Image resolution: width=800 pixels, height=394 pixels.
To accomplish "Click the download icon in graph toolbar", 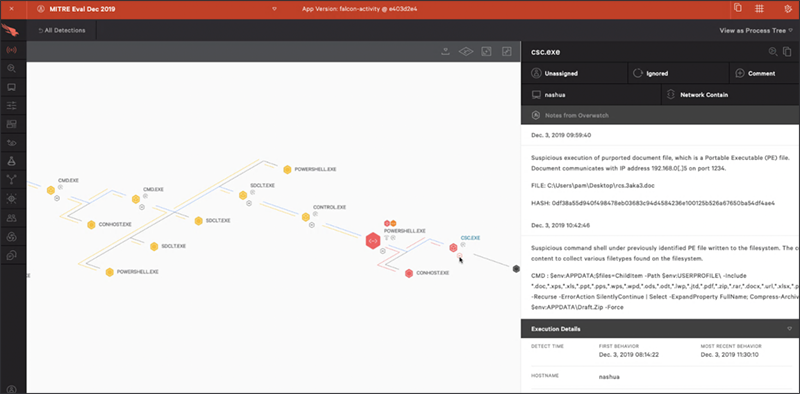I will pyautogui.click(x=445, y=51).
